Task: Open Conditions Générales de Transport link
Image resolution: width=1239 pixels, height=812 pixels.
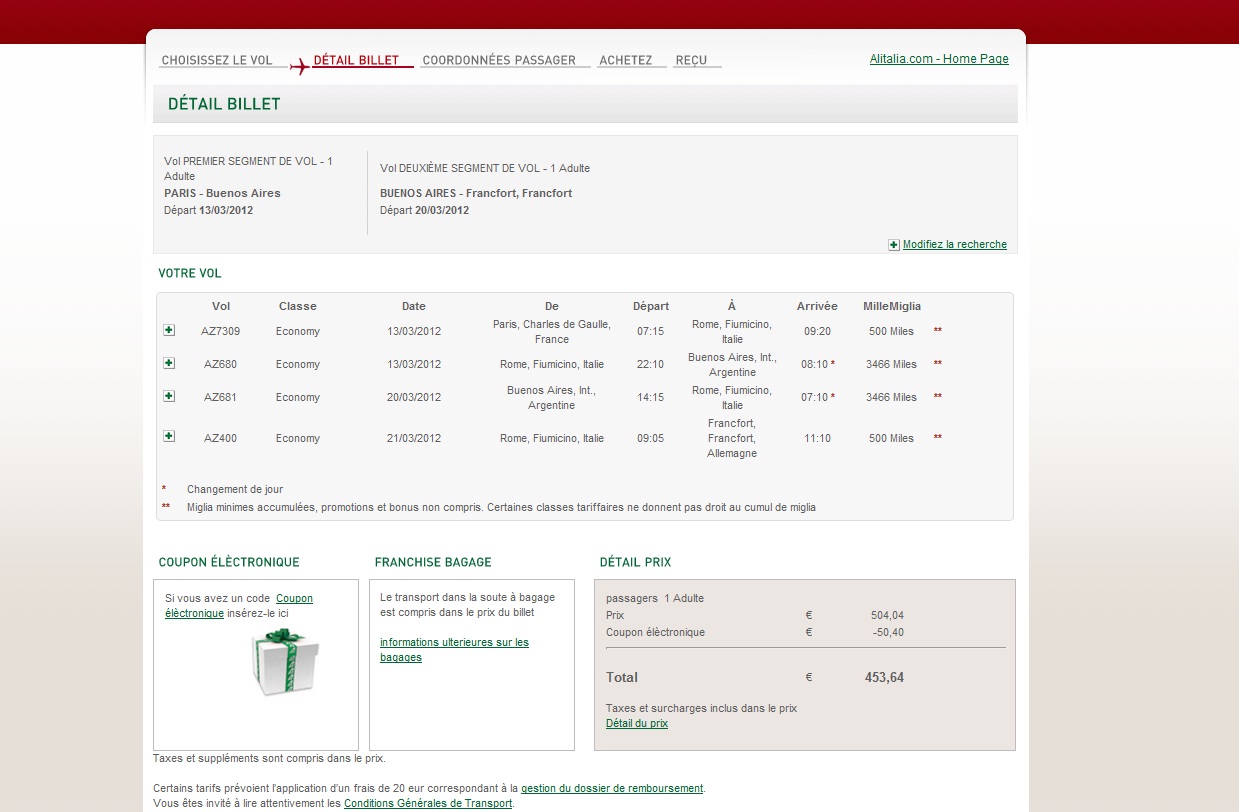Action: 428,803
